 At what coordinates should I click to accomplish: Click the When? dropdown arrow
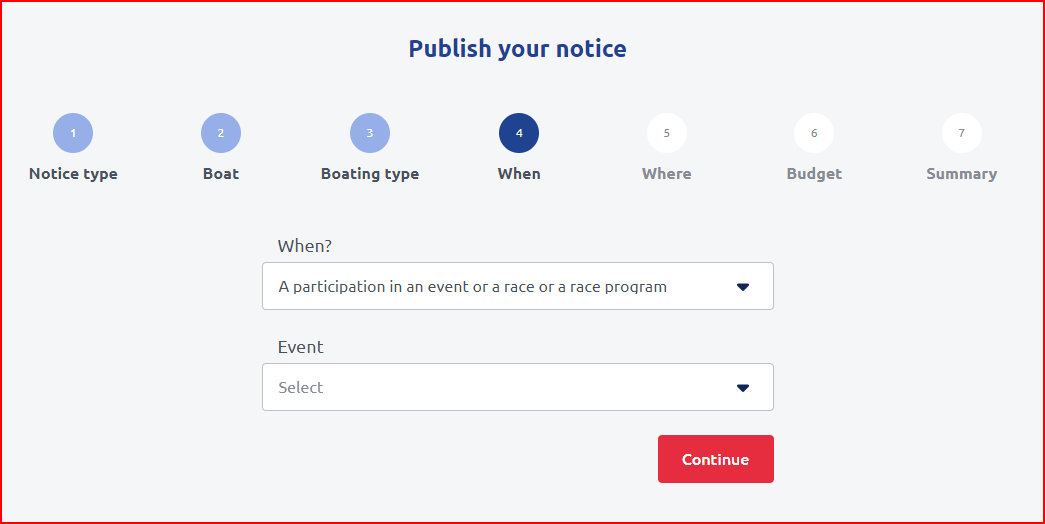point(743,287)
